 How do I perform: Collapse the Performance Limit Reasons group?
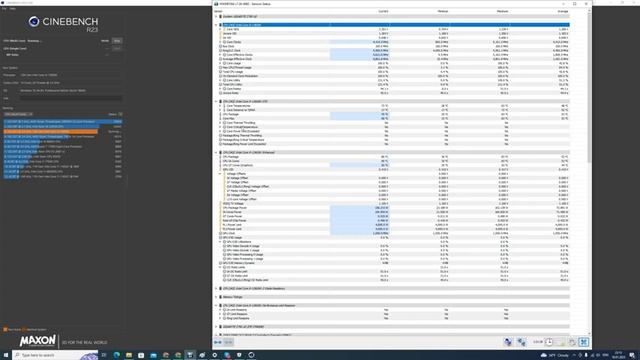coord(216,305)
